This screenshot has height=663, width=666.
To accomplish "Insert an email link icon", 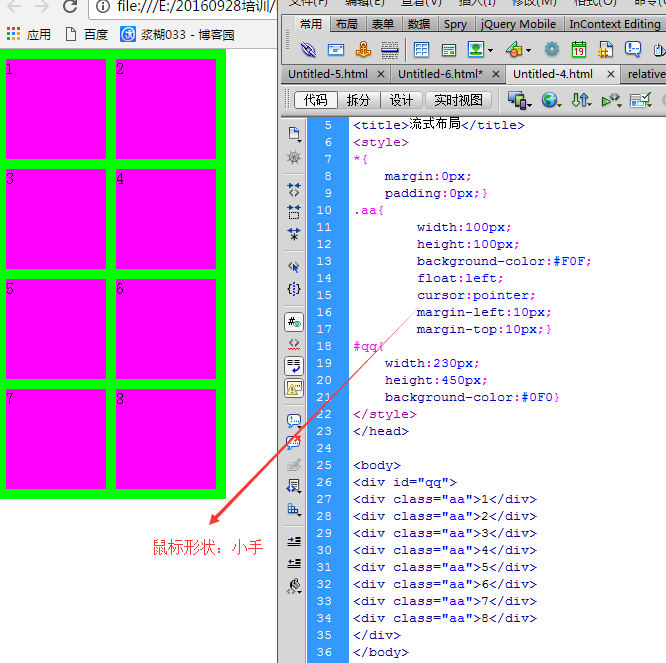I will 336,50.
